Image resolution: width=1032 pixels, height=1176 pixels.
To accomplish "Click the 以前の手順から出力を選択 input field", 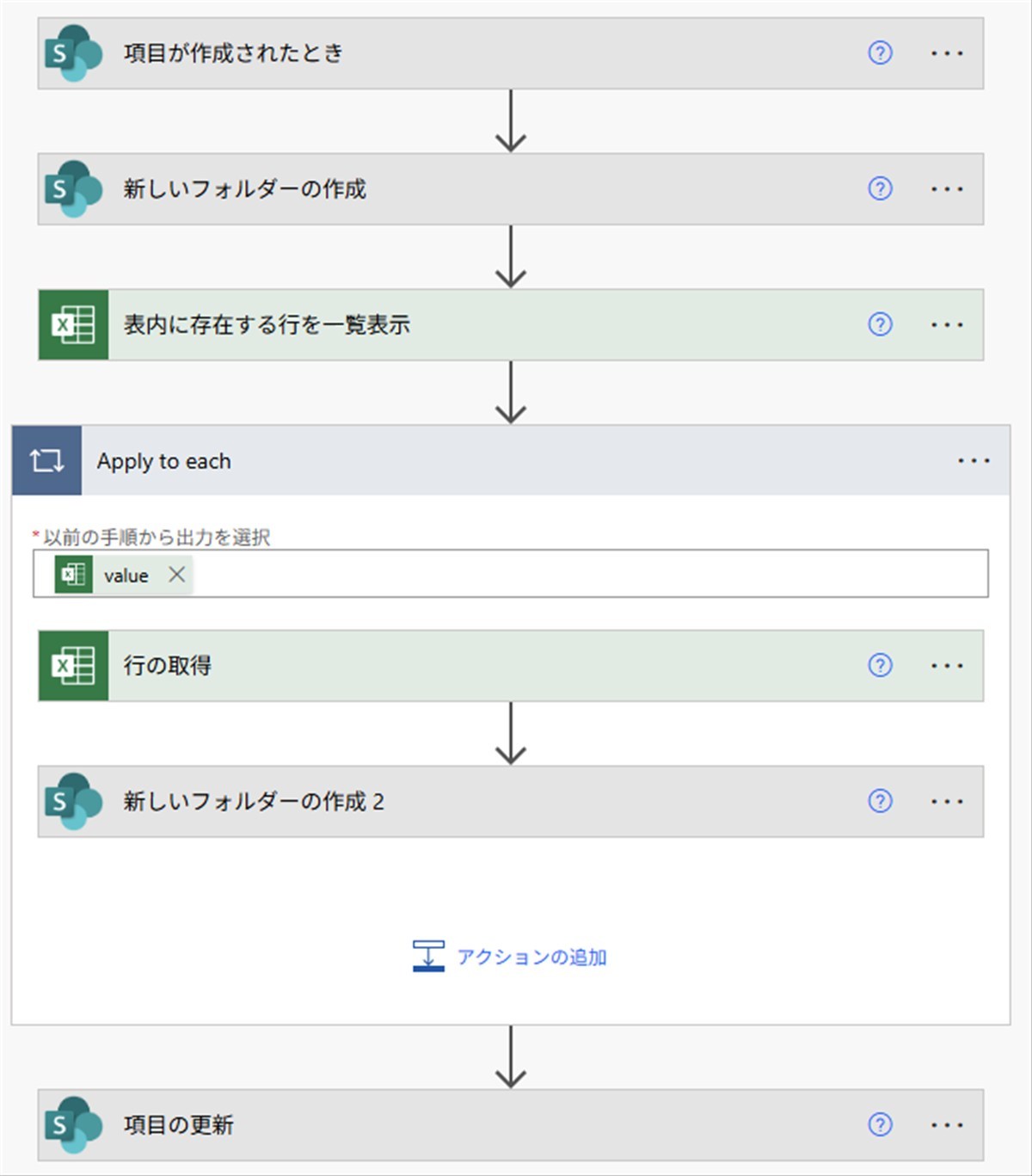I will coord(585,574).
